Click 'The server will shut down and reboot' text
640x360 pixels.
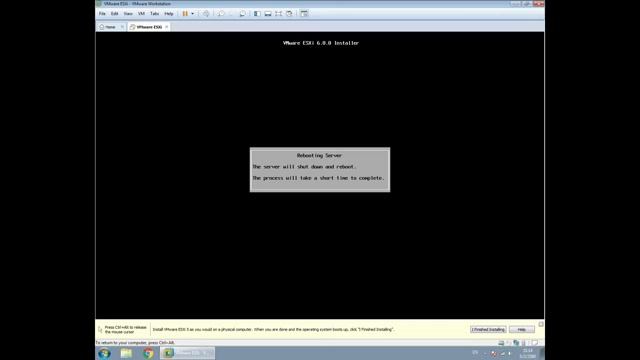pos(304,167)
